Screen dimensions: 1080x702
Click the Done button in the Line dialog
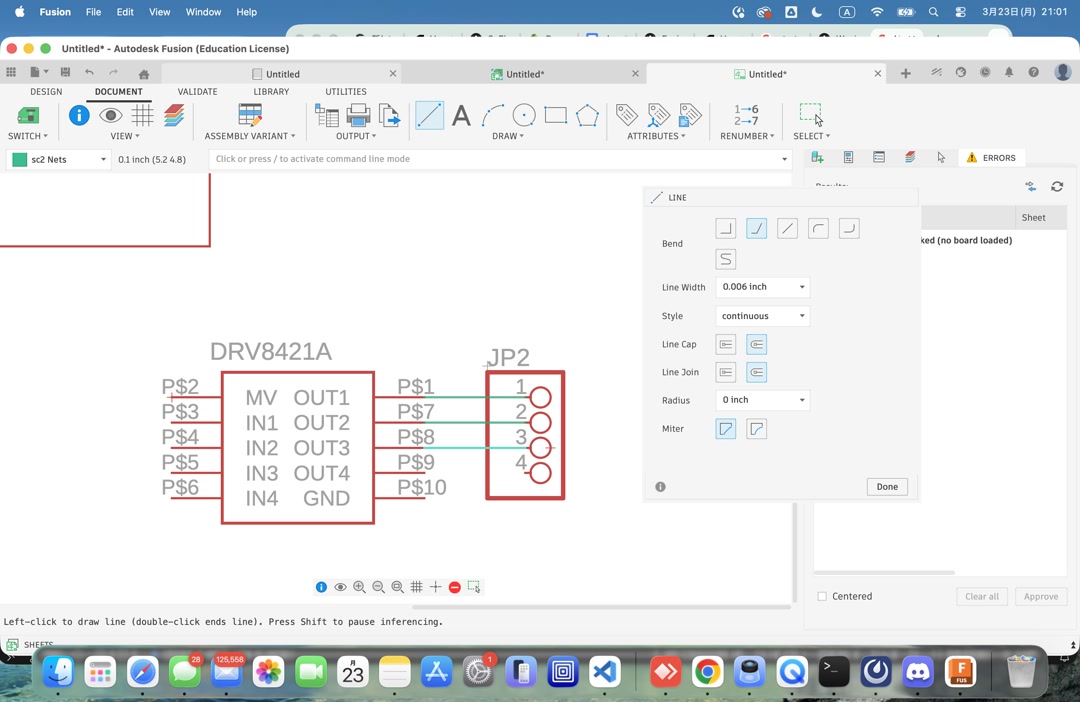pyautogui.click(x=886, y=486)
